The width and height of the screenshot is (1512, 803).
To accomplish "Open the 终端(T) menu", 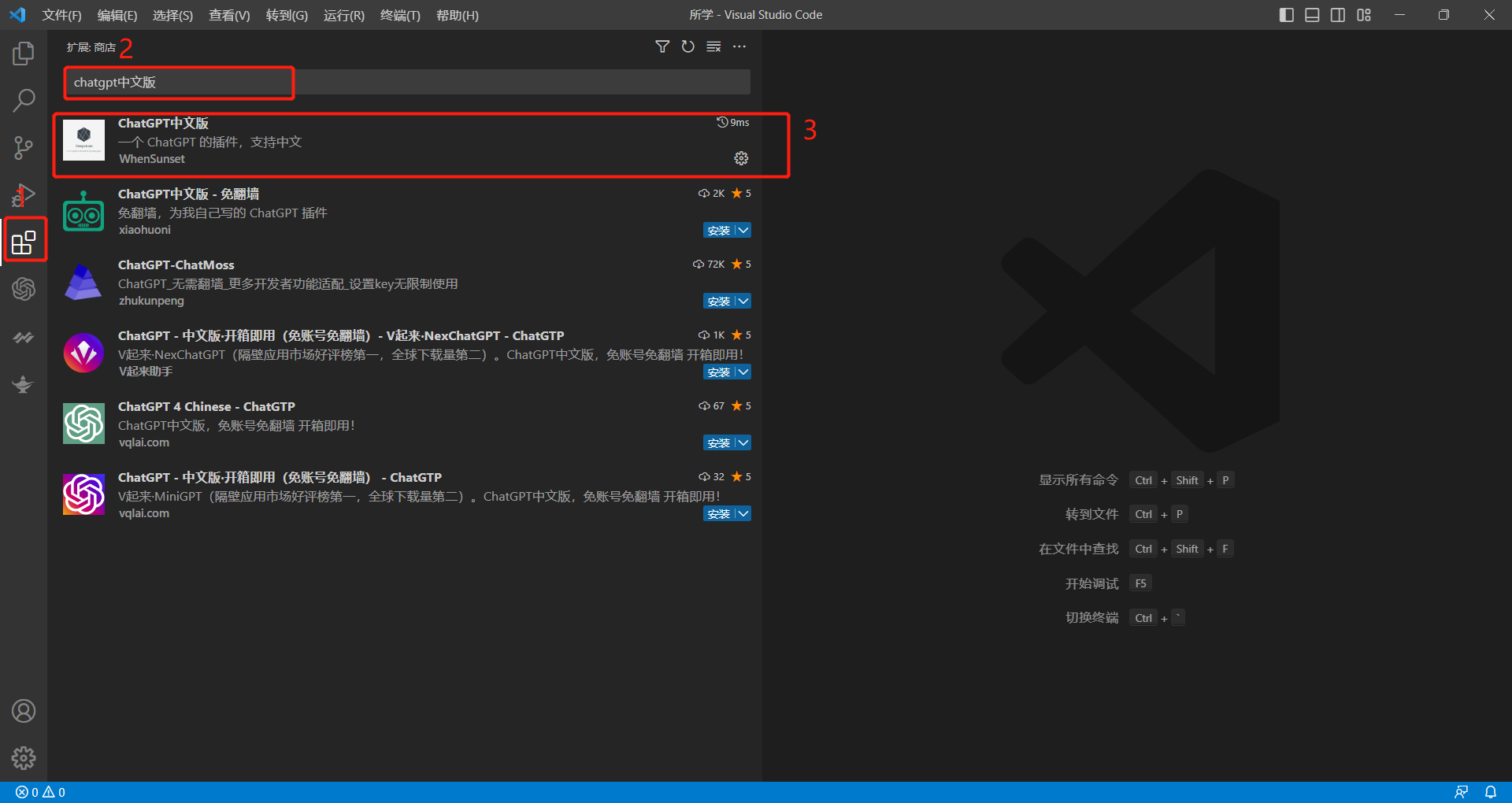I will [x=400, y=15].
